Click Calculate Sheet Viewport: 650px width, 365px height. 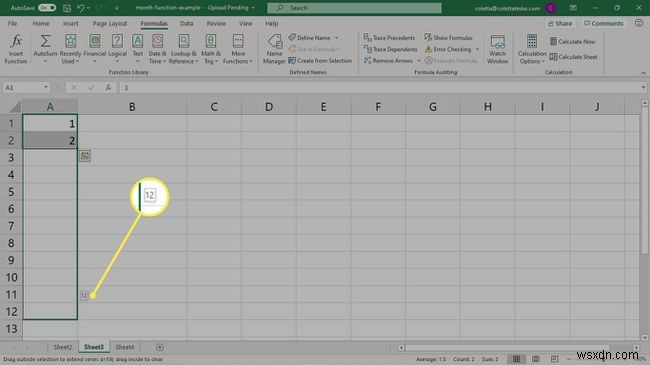(x=573, y=57)
